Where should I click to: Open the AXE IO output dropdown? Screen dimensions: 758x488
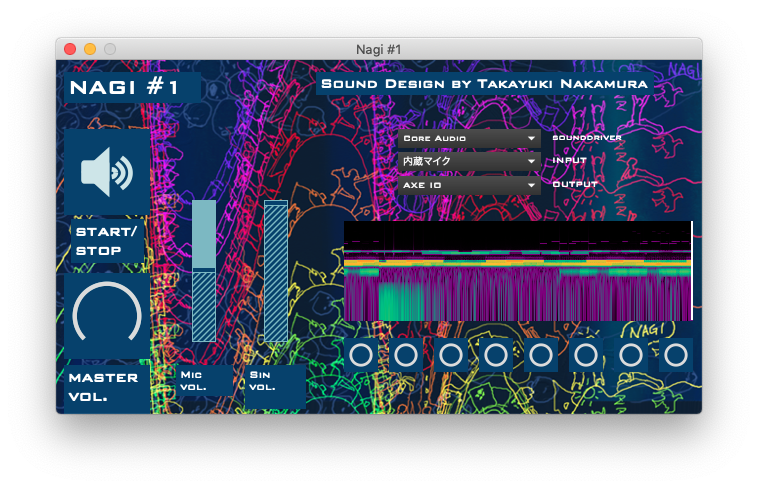pos(469,185)
